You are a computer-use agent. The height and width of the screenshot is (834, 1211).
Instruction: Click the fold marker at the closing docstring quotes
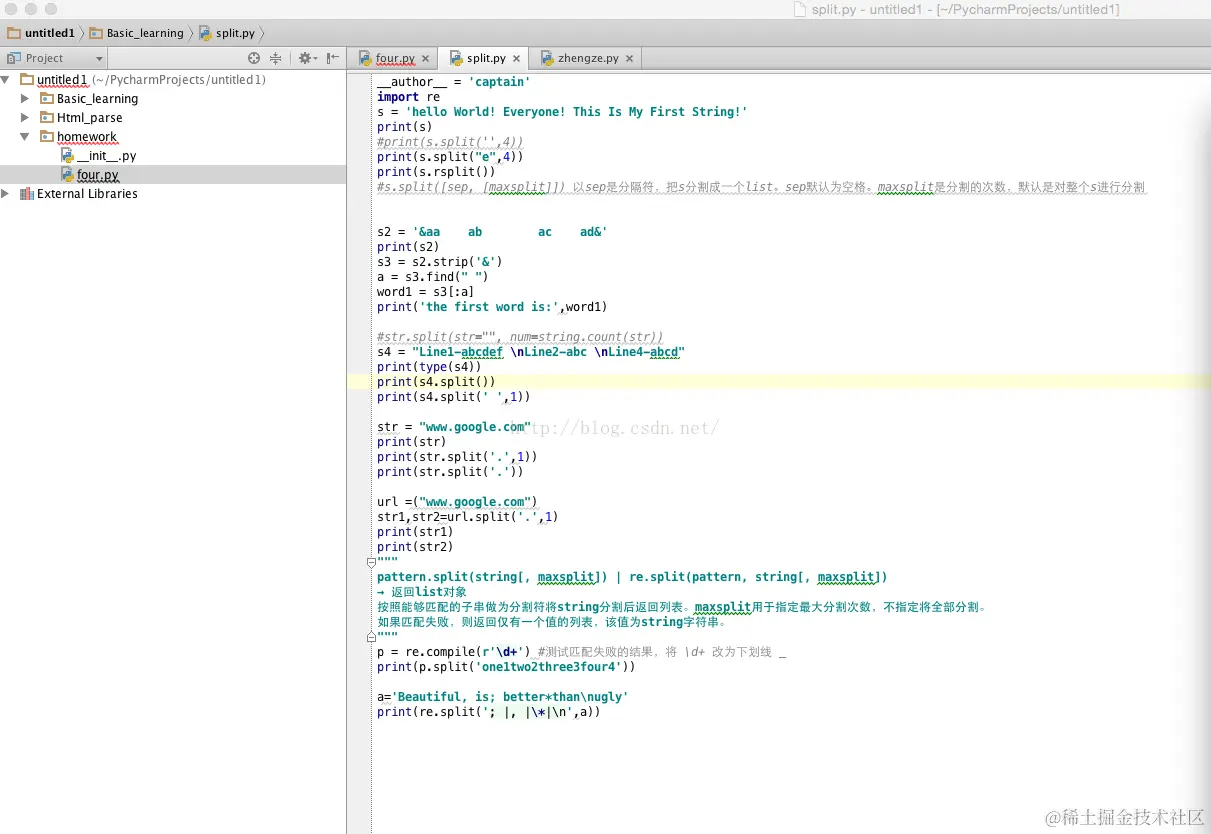[371, 637]
